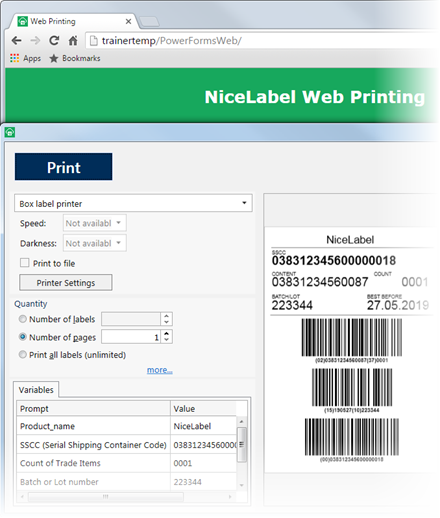Go to browser home page icon

tap(73, 41)
